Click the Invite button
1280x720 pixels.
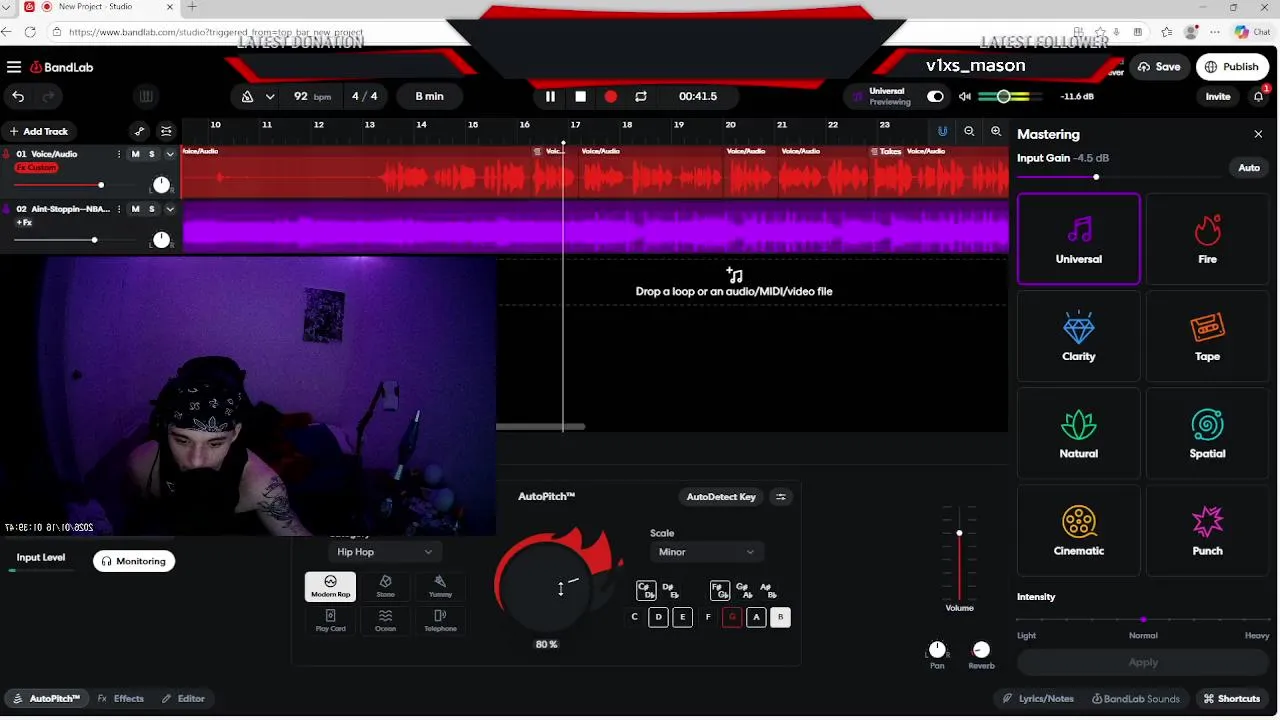click(1218, 96)
